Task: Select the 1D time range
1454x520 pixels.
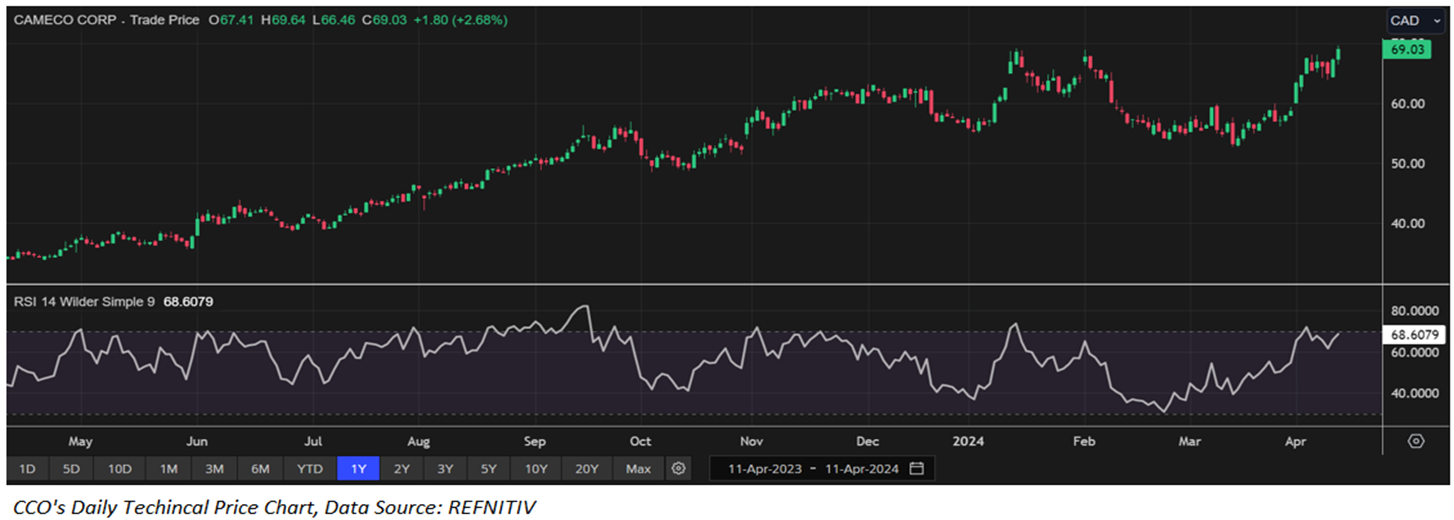Action: click(x=27, y=468)
